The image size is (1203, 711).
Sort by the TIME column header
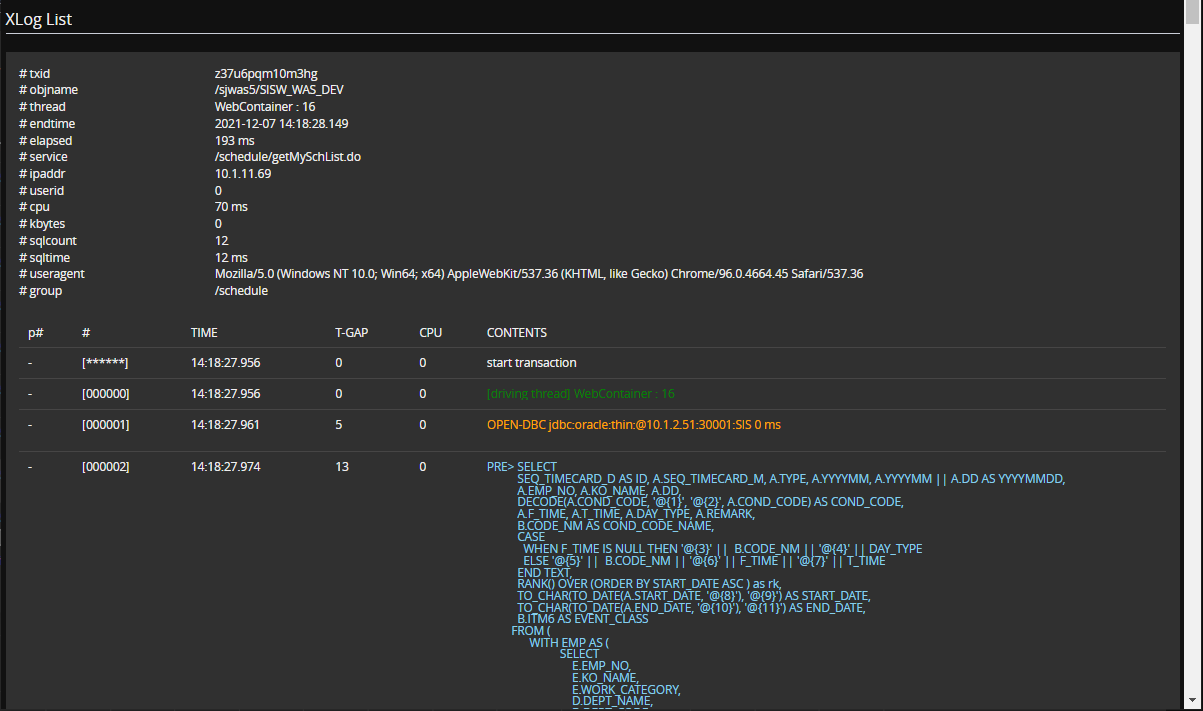tap(204, 332)
